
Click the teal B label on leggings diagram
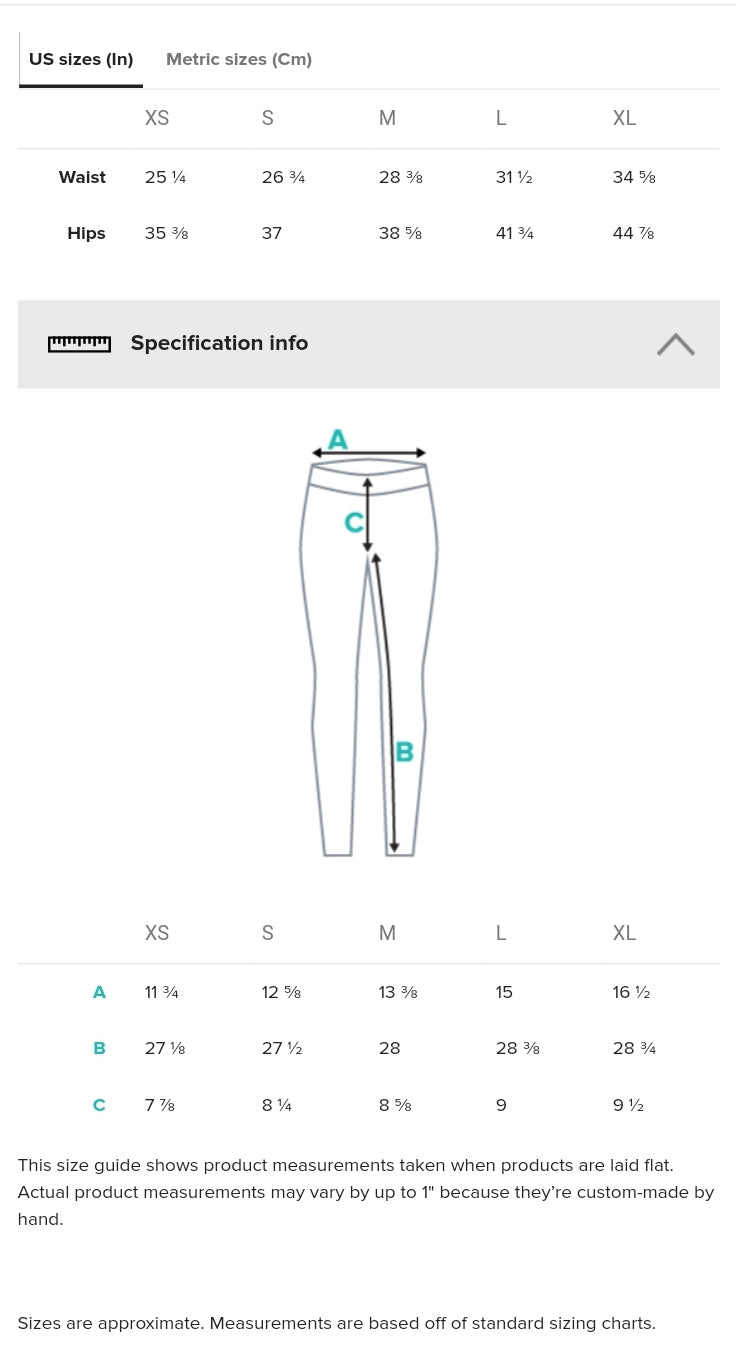tap(404, 751)
